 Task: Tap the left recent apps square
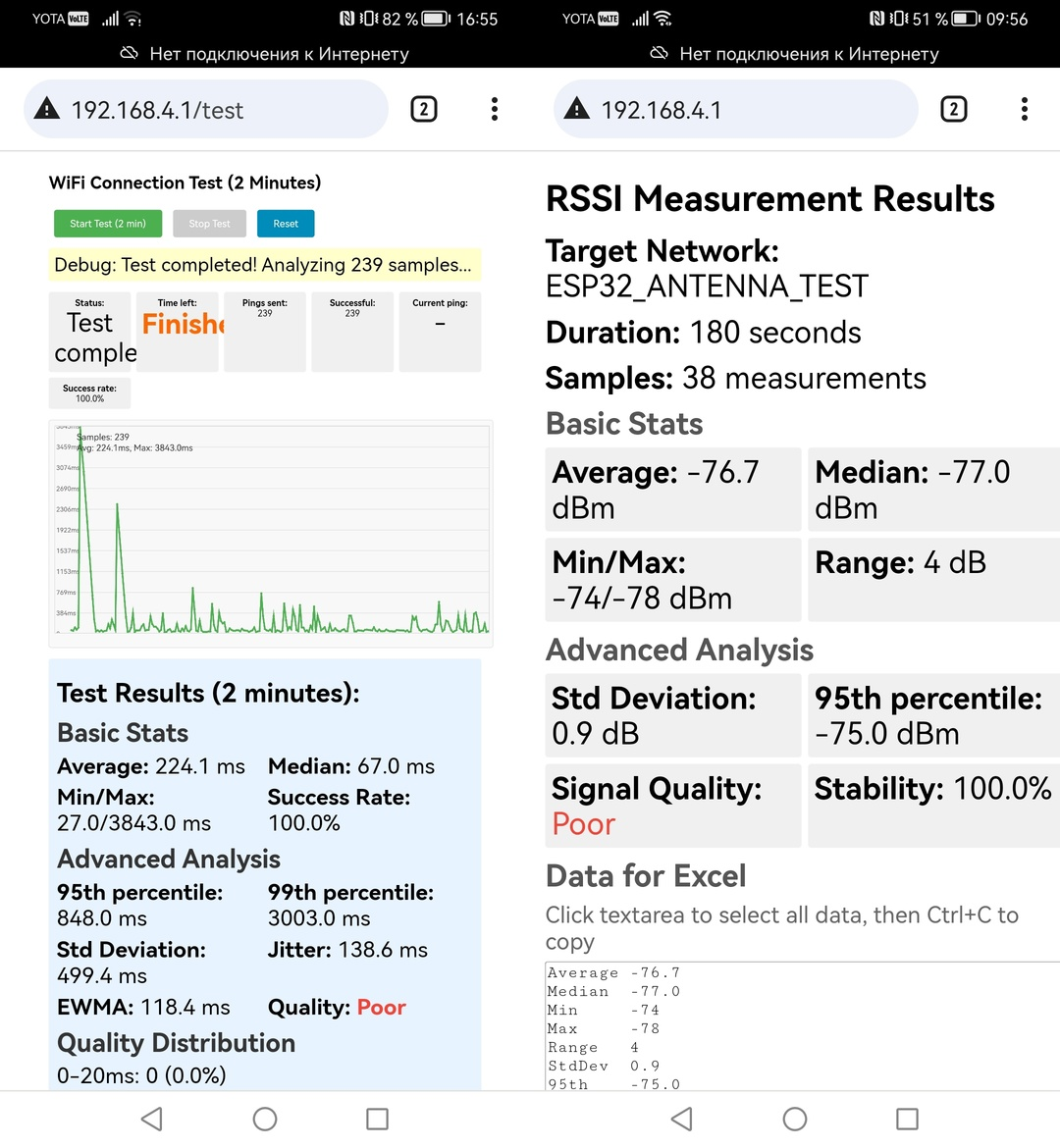tap(377, 1119)
